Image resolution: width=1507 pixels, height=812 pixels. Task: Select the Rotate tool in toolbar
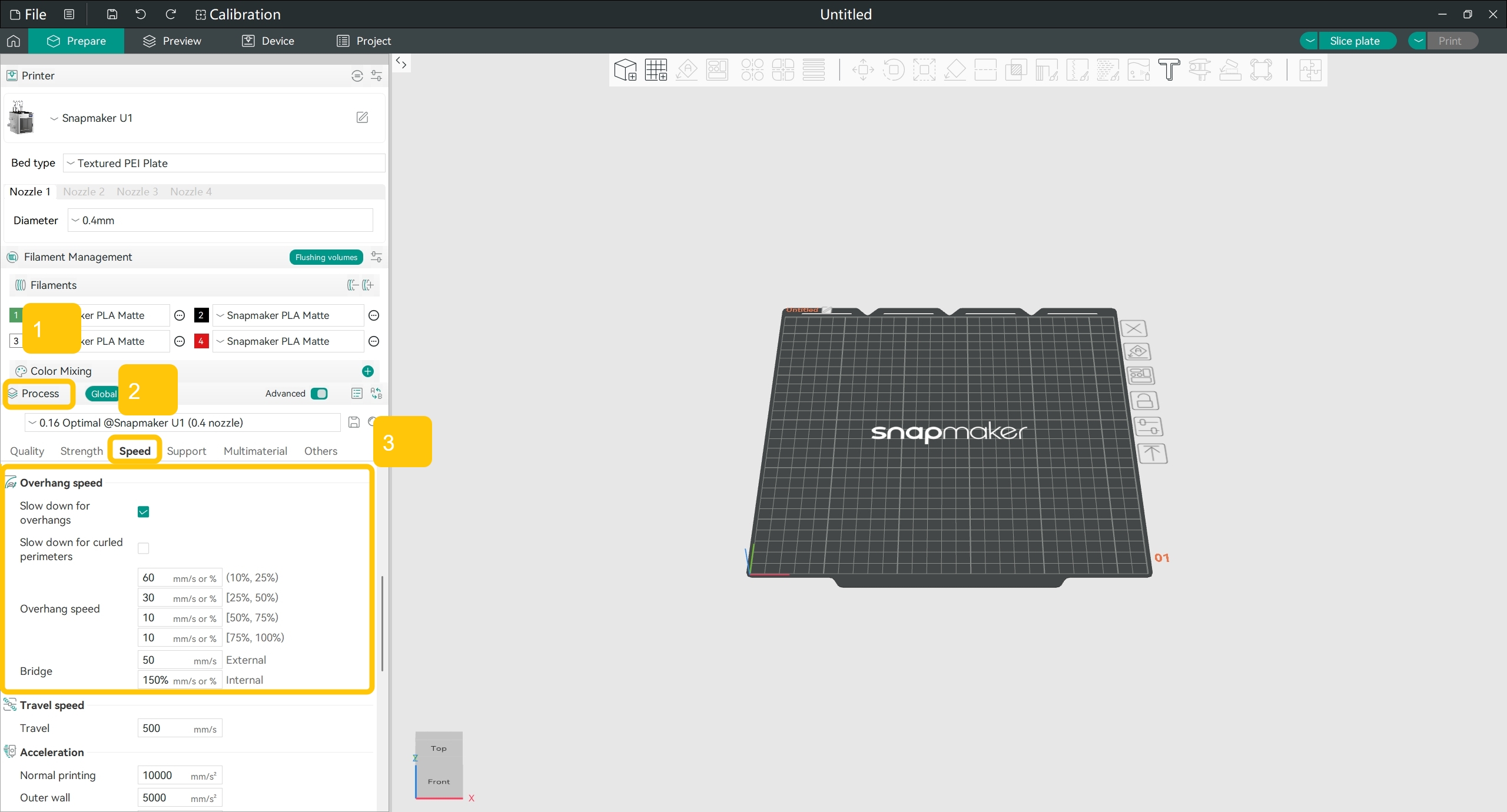pyautogui.click(x=894, y=70)
